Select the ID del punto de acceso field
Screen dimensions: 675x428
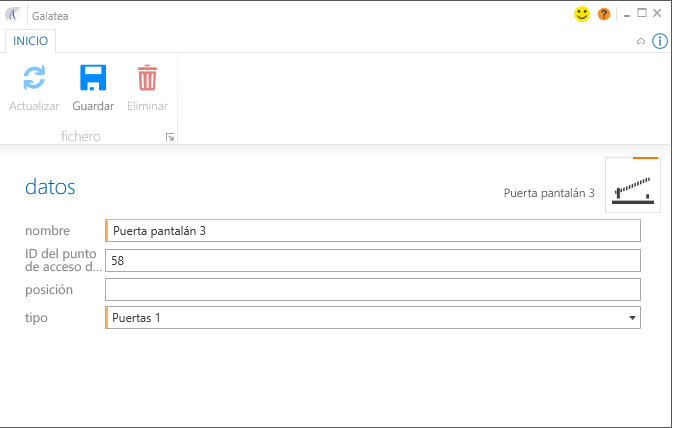click(372, 260)
